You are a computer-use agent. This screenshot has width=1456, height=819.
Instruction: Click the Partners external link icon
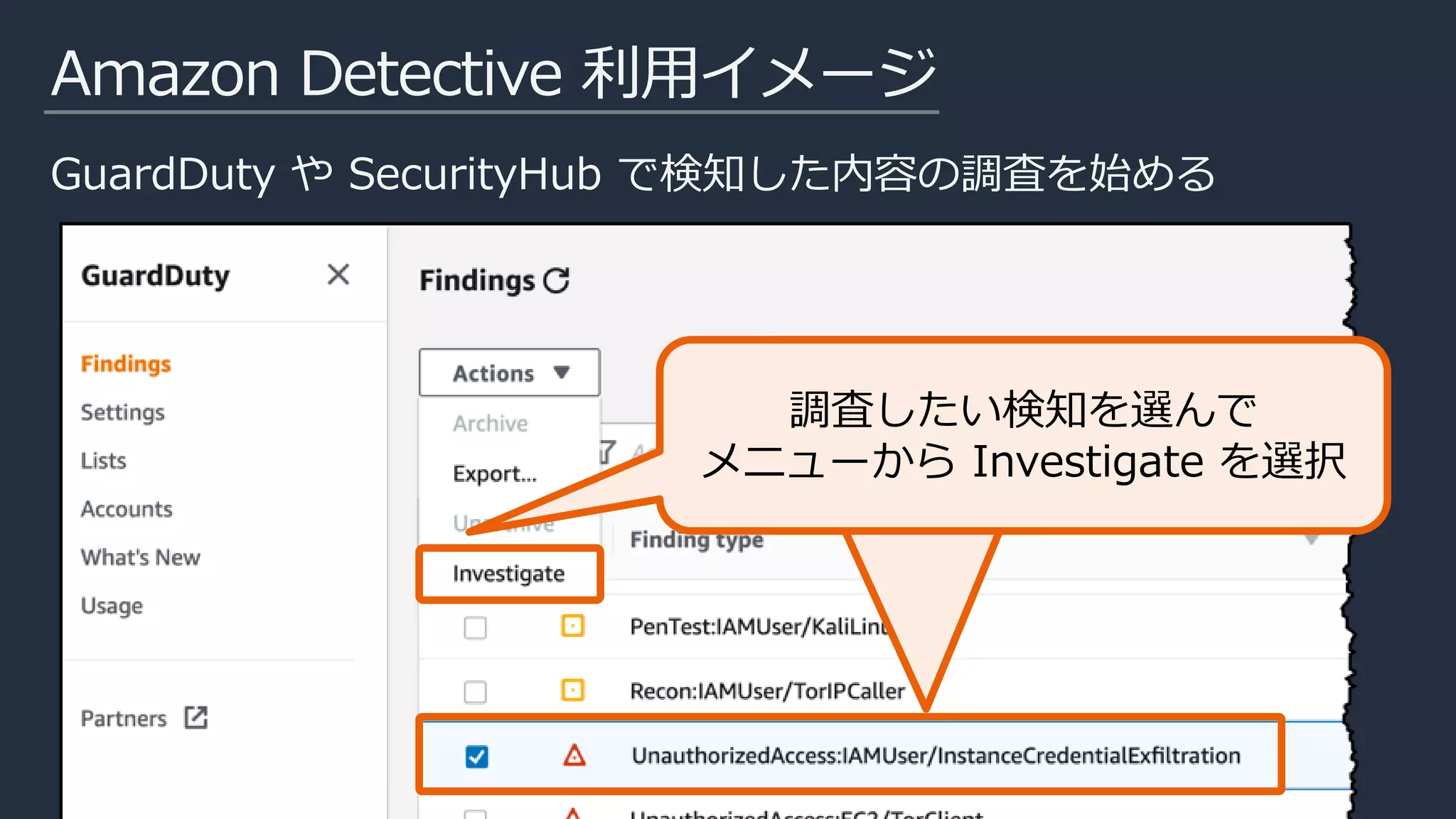point(196,718)
